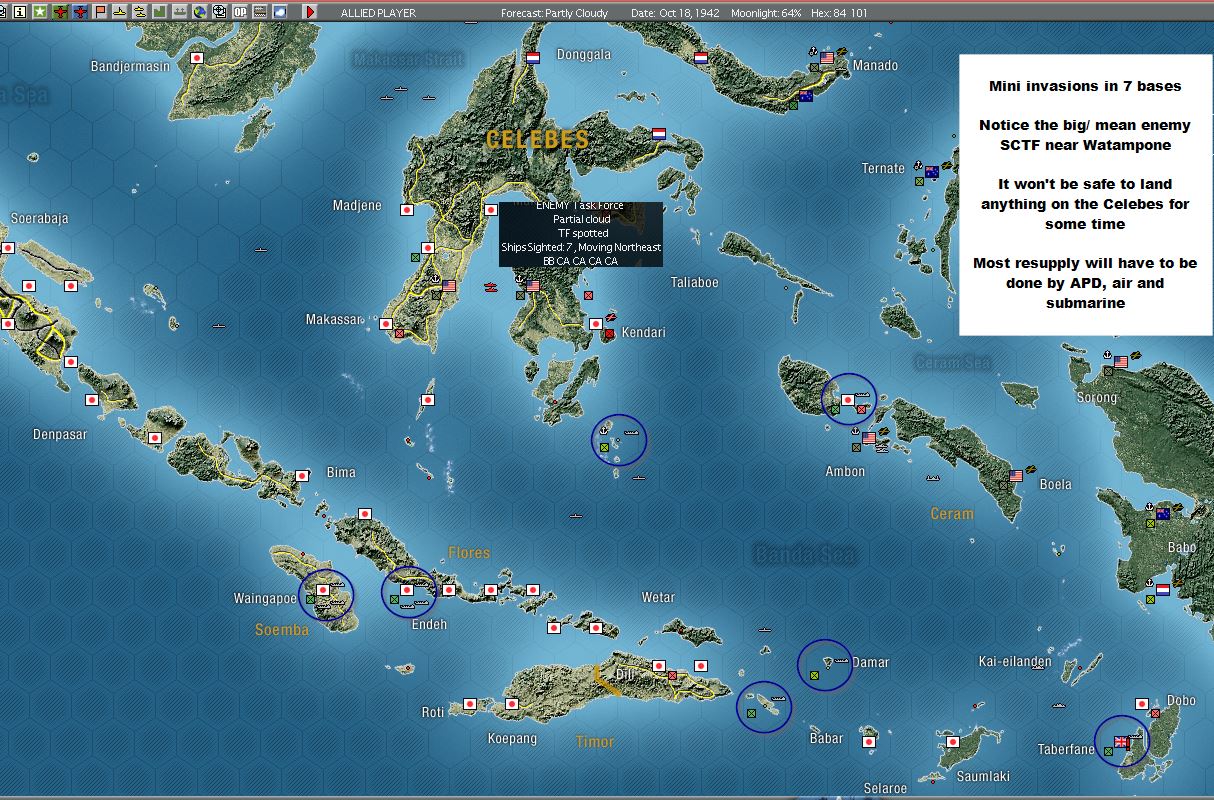Click the 'ALLIED PLAYER' label
Viewport: 1214px width, 800px height.
click(x=378, y=12)
